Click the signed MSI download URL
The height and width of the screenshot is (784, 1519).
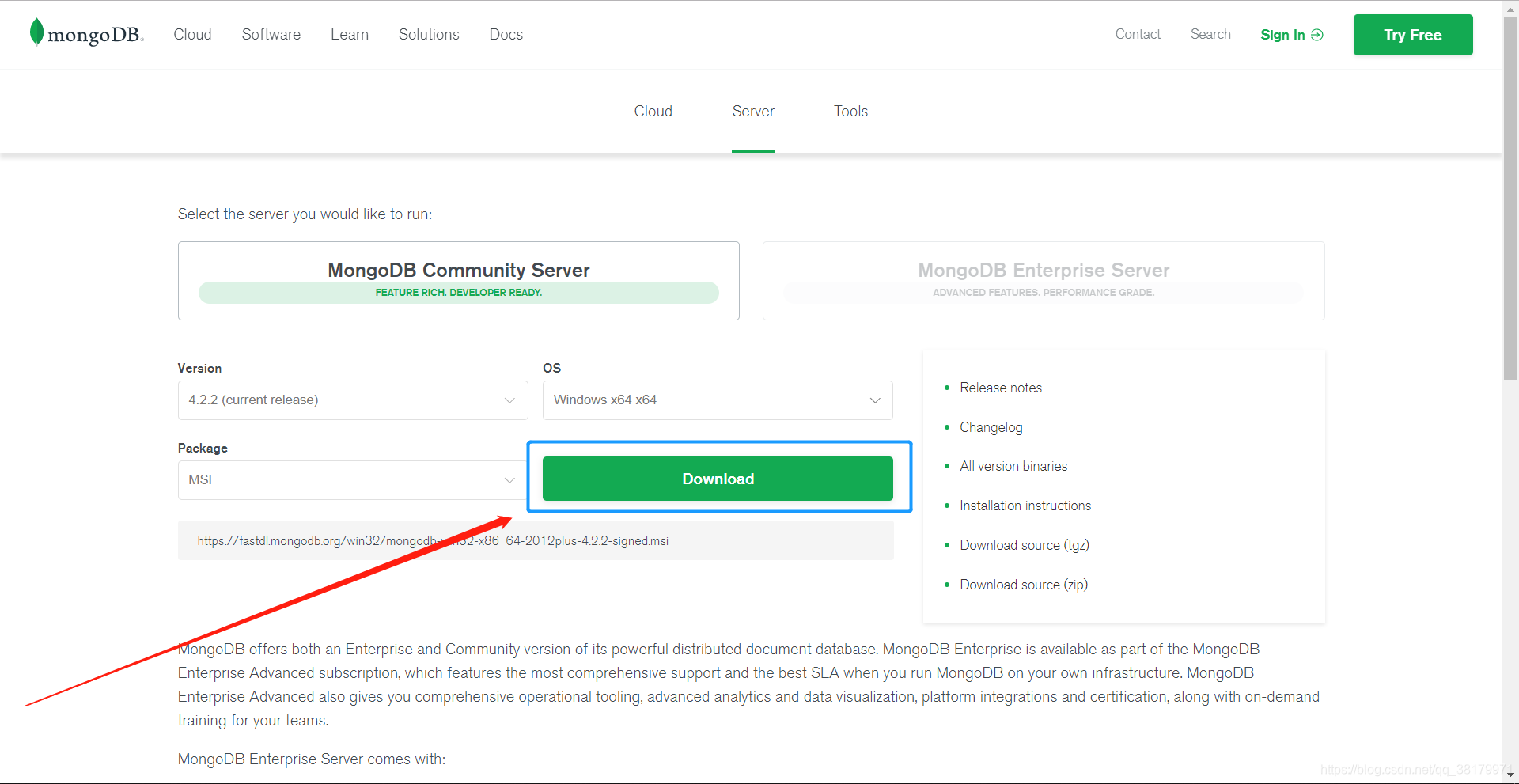tap(433, 540)
